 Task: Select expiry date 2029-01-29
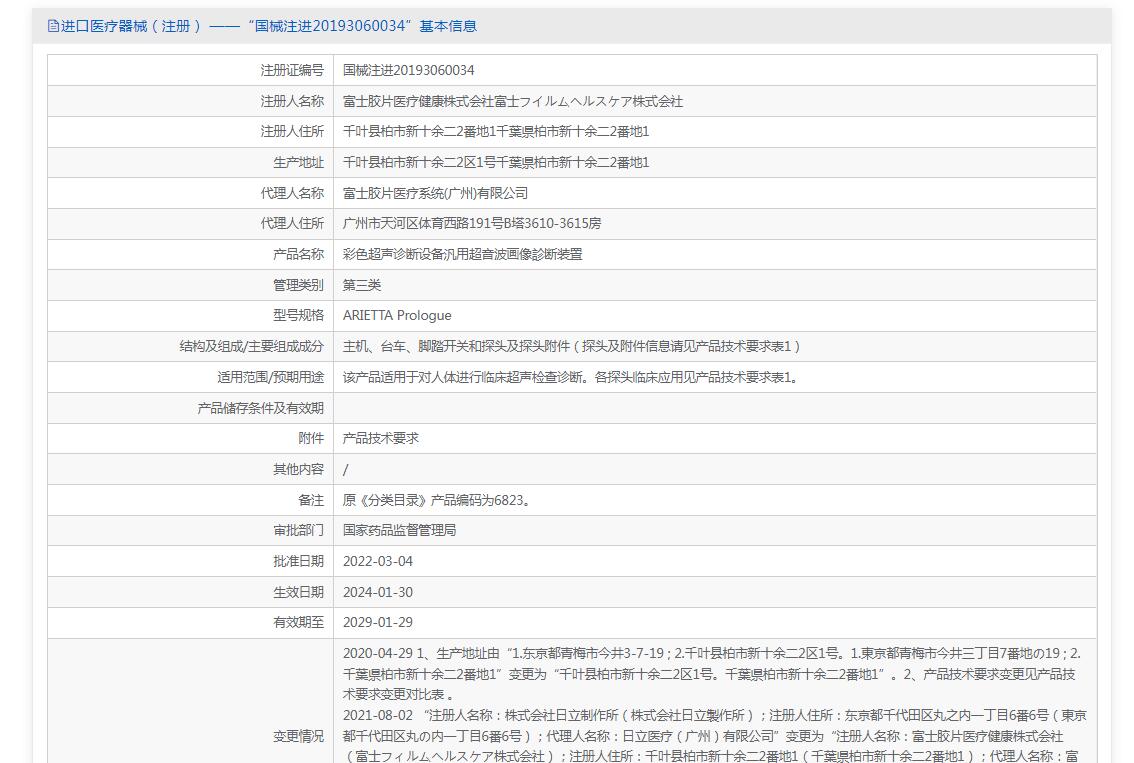(378, 622)
